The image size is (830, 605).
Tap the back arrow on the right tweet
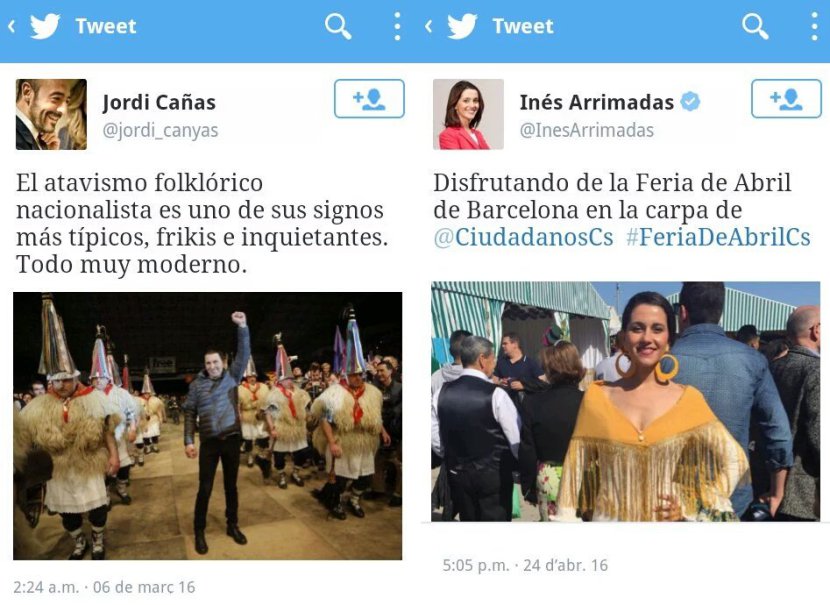pyautogui.click(x=429, y=26)
